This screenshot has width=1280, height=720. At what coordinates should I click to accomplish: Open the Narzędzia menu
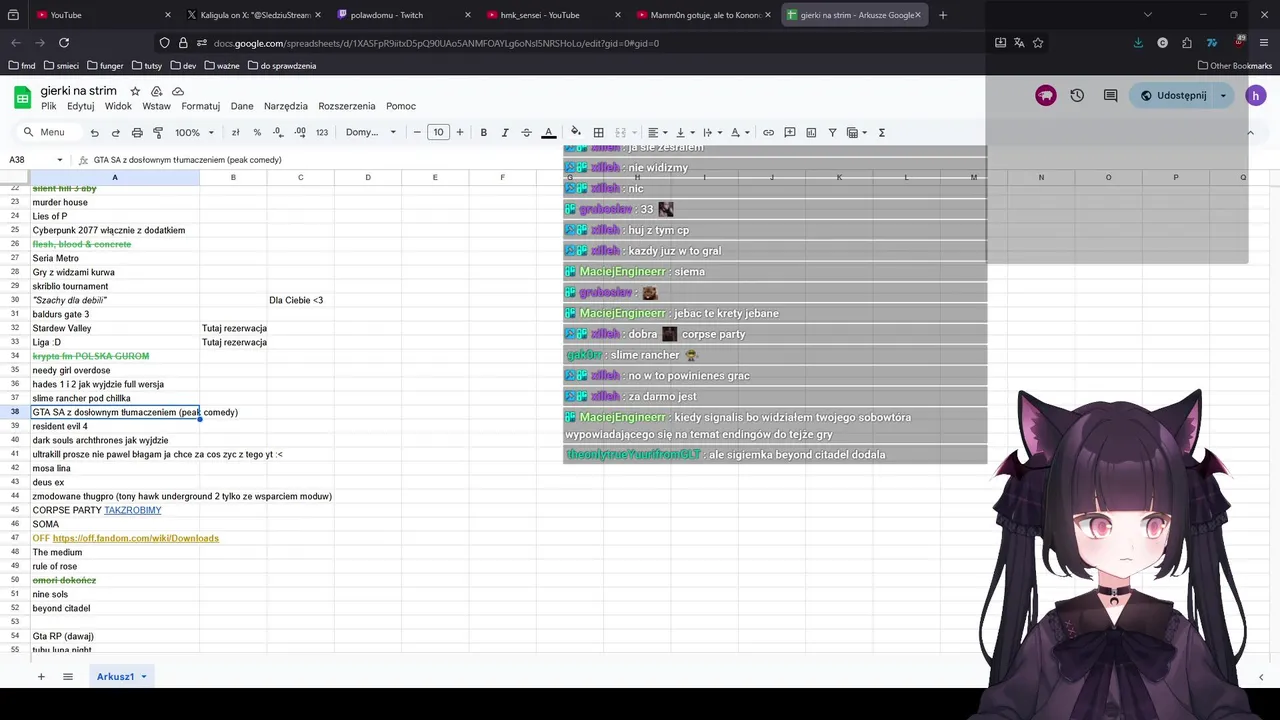click(x=286, y=106)
